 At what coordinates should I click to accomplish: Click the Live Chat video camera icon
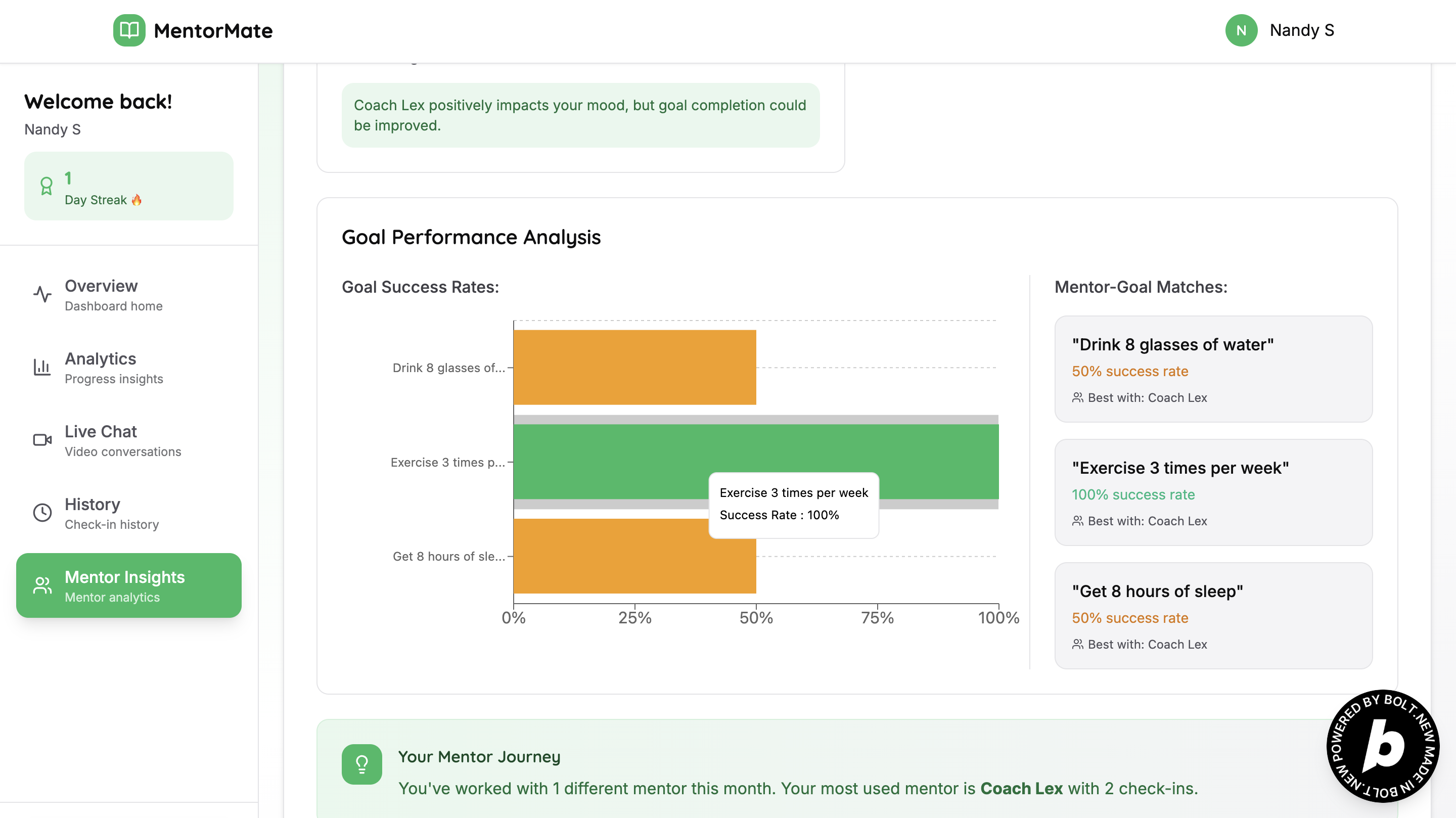click(42, 440)
